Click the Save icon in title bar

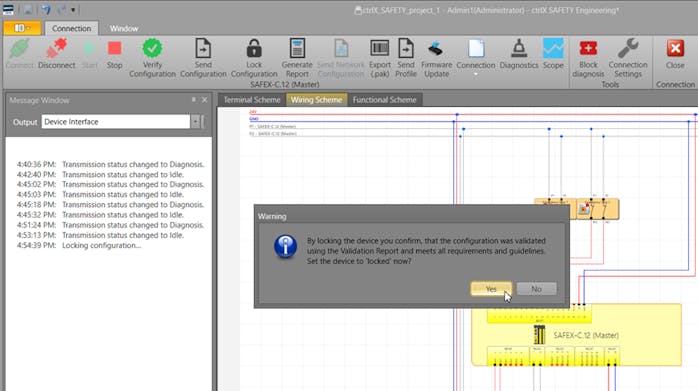[28, 9]
